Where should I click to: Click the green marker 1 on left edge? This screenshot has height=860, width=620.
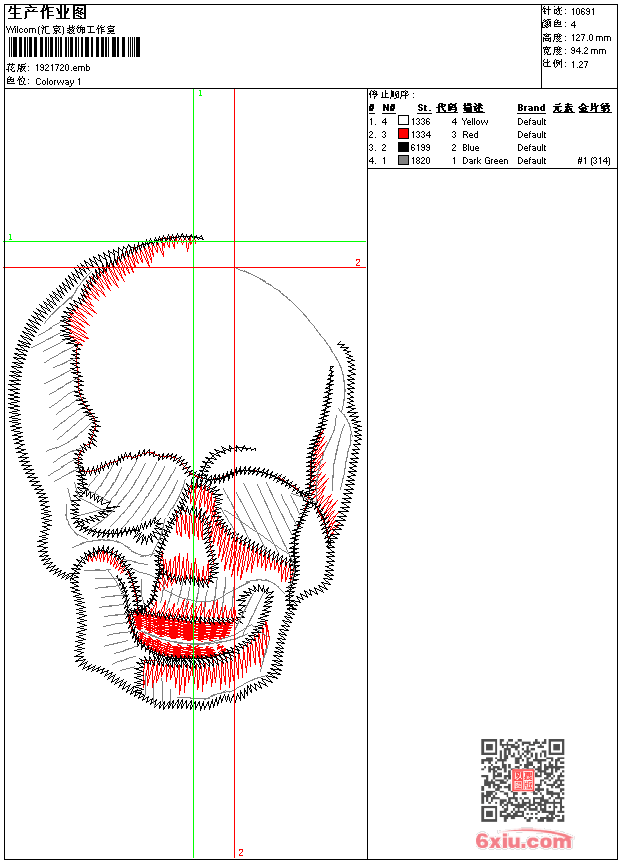pyautogui.click(x=10, y=237)
